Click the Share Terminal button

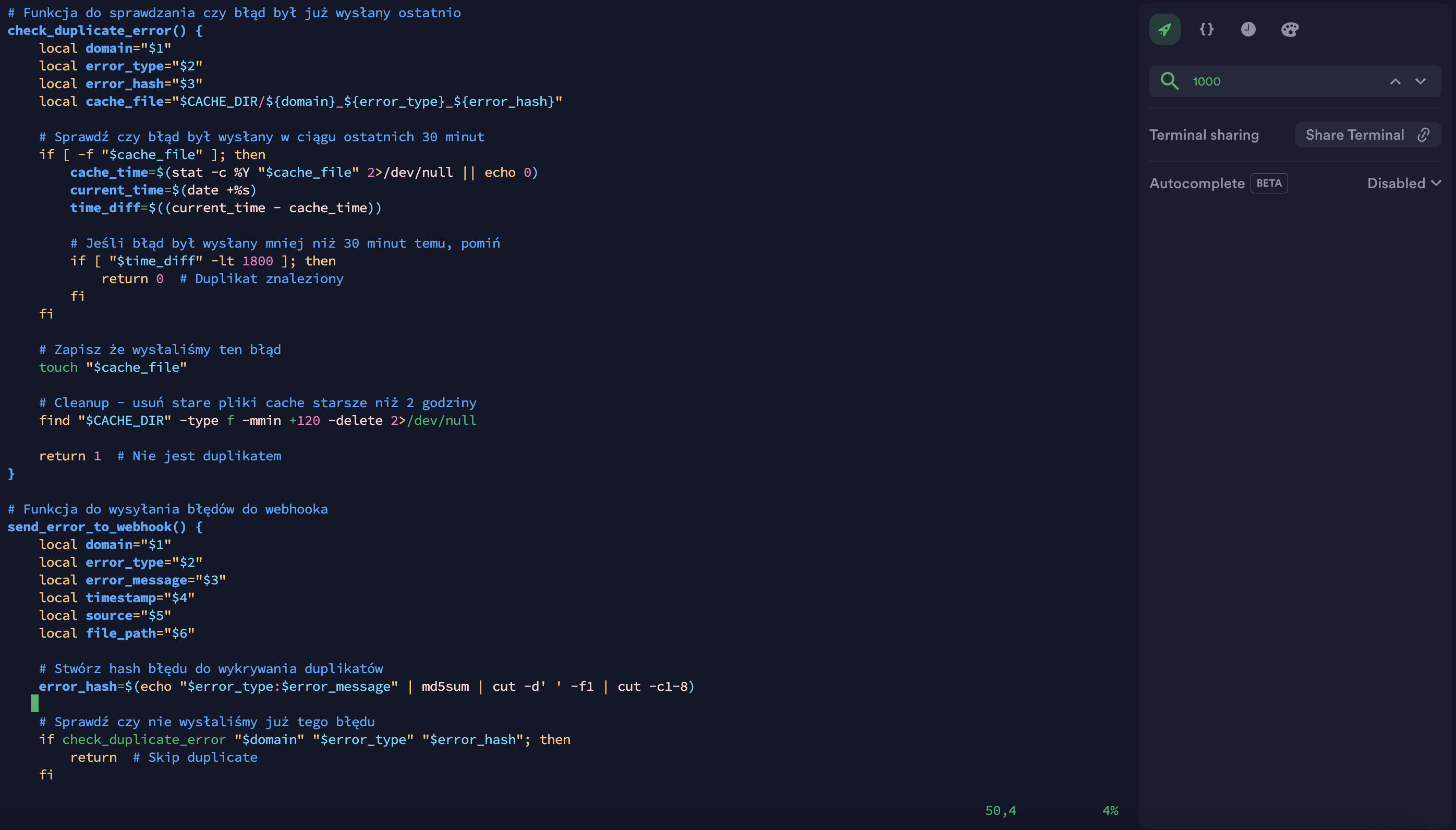(x=1368, y=135)
